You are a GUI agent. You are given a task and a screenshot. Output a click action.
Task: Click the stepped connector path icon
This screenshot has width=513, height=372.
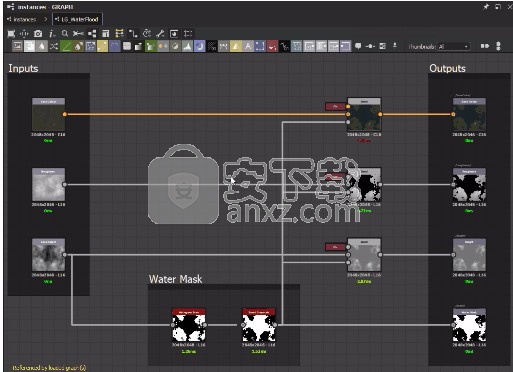point(133,34)
